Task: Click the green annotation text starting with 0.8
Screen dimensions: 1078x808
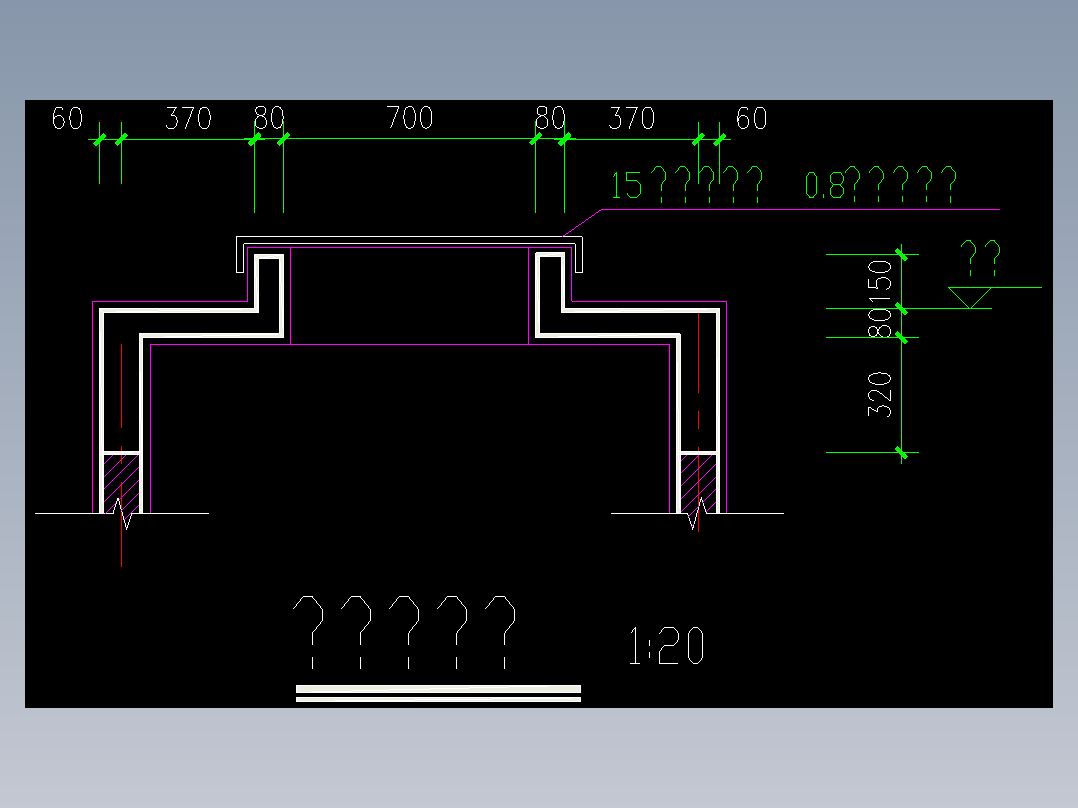Action: coord(881,184)
